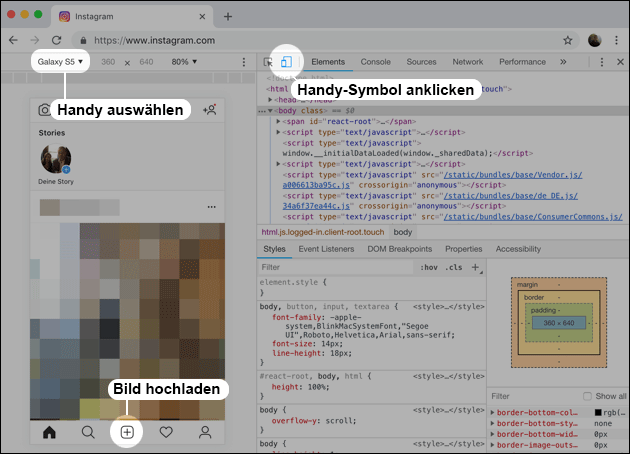Open Chrome profile avatar
630x454 pixels.
[594, 40]
